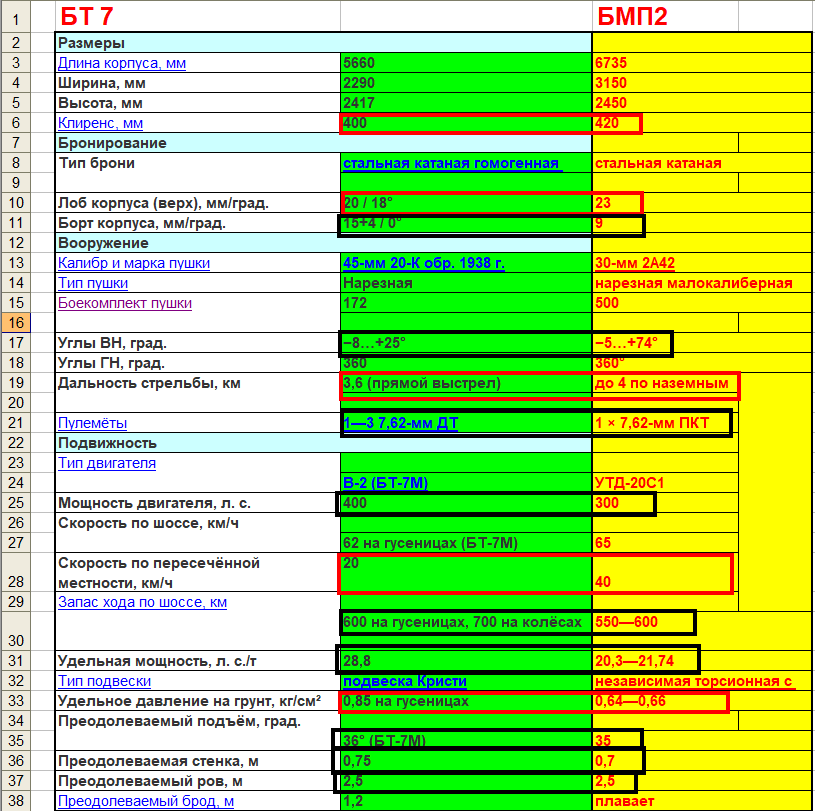Select row header 16
This screenshot has height=811, width=815.
(17, 323)
